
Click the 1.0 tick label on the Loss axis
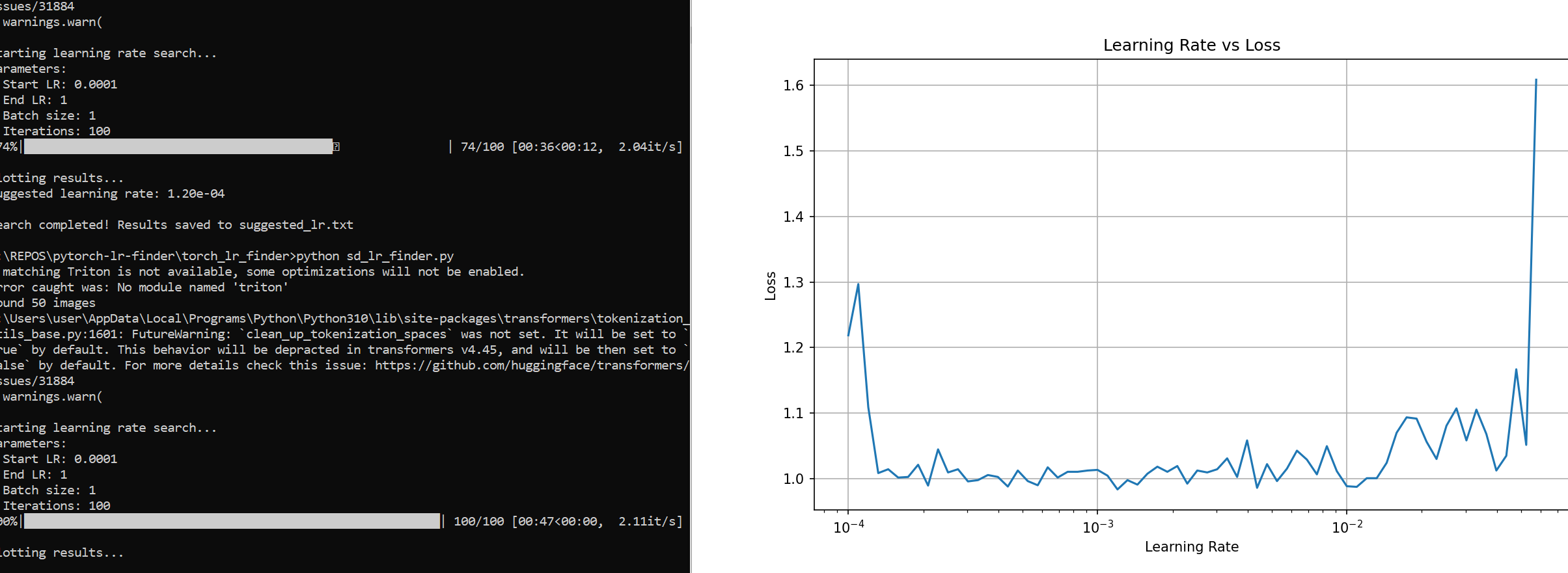[793, 479]
